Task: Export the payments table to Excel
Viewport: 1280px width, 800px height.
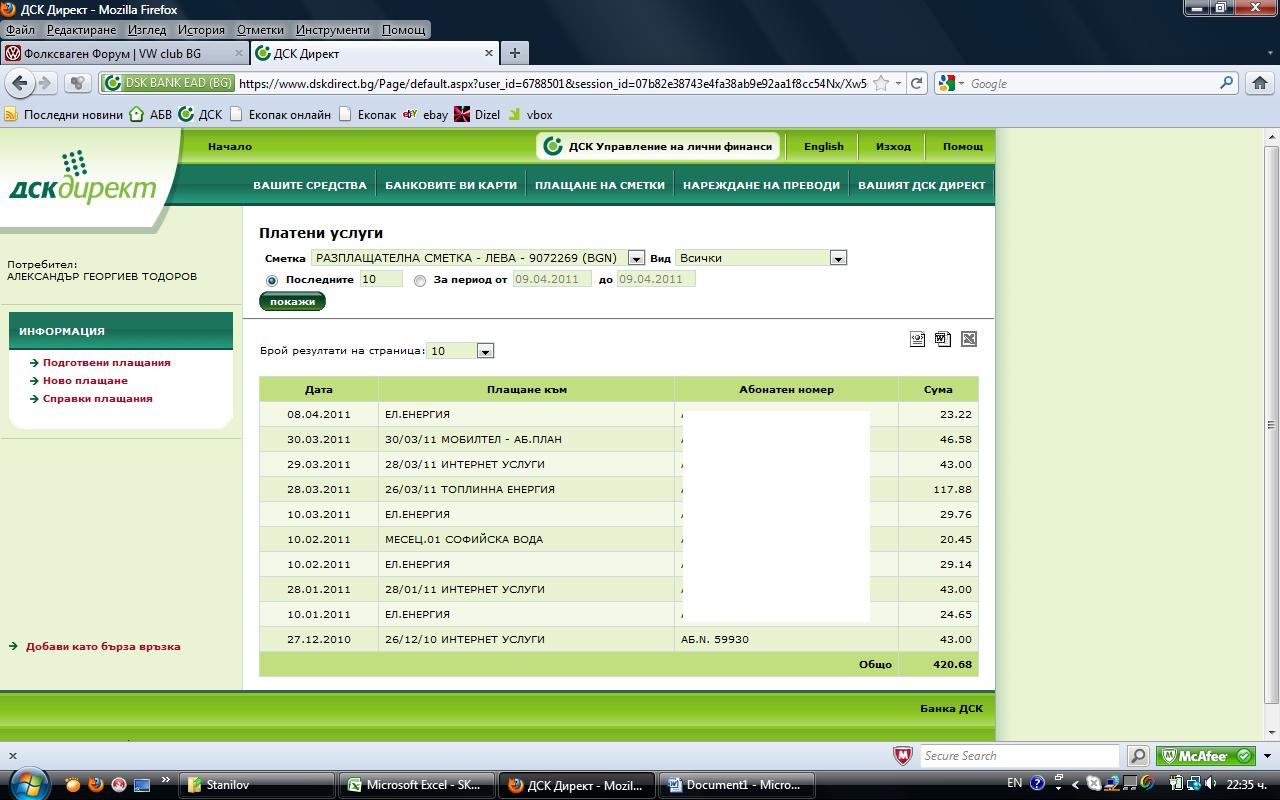Action: pos(968,340)
